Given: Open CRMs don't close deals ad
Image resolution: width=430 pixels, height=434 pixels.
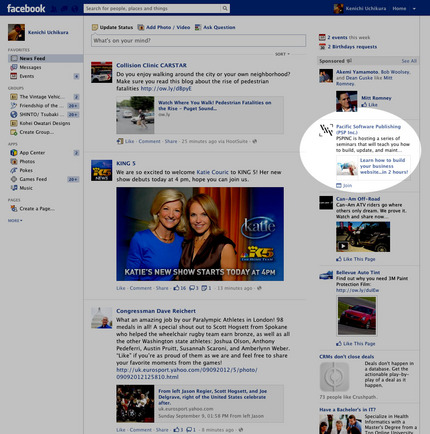Looking at the screenshot, I should [x=347, y=357].
